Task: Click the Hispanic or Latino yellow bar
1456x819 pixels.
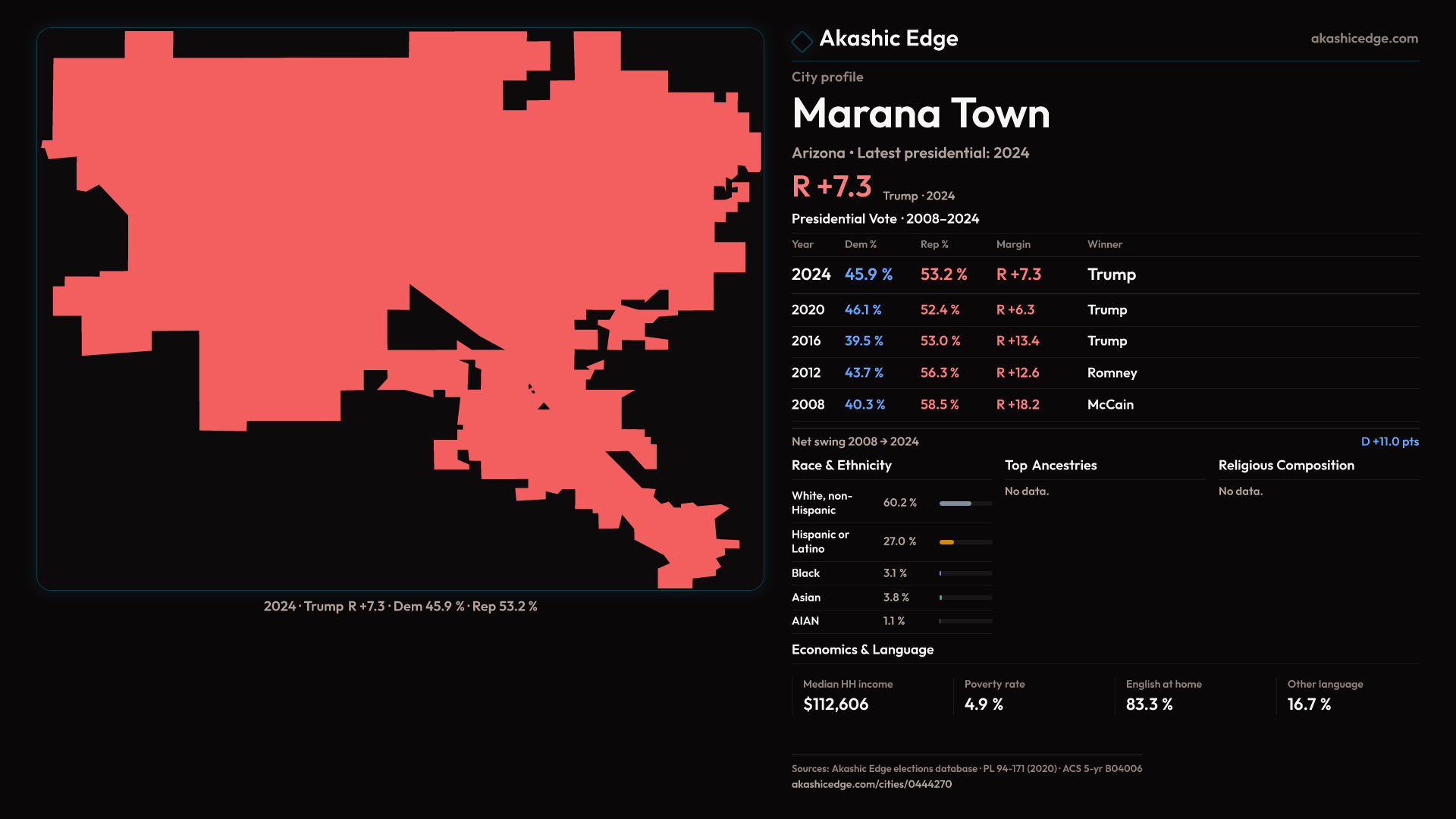Action: 948,542
